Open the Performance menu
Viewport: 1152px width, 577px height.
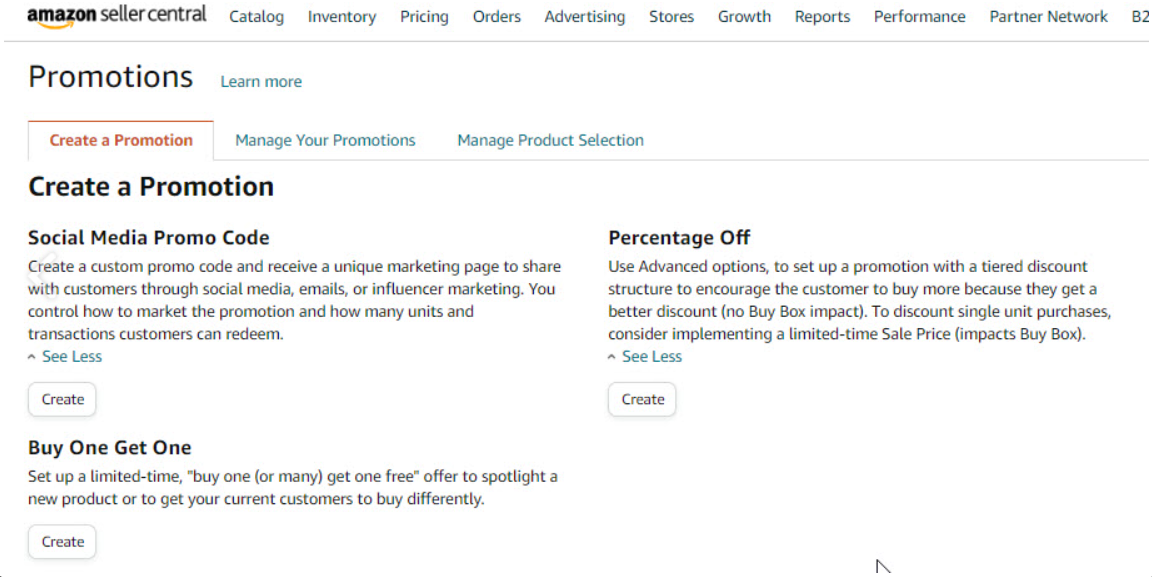pyautogui.click(x=919, y=17)
